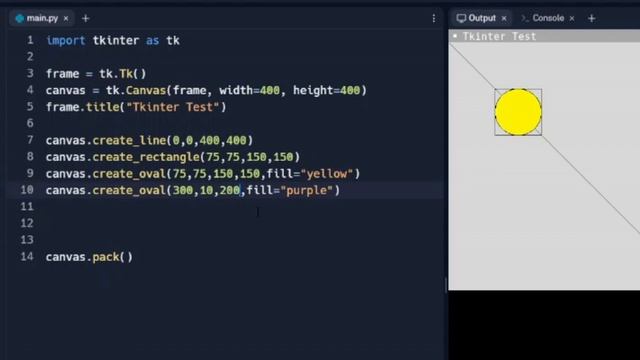Close the Console tab

pos(572,18)
